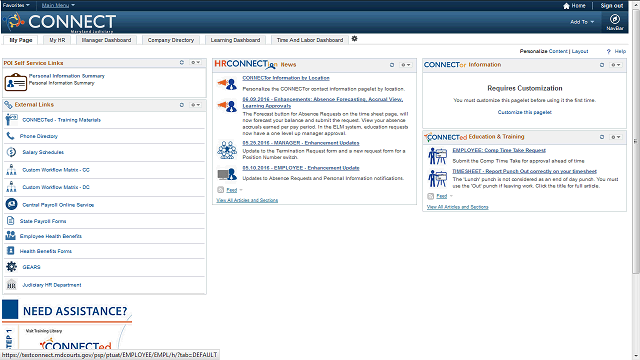
Task: Open CONNECTed Education & Training settings dropdown
Action: pos(616,137)
